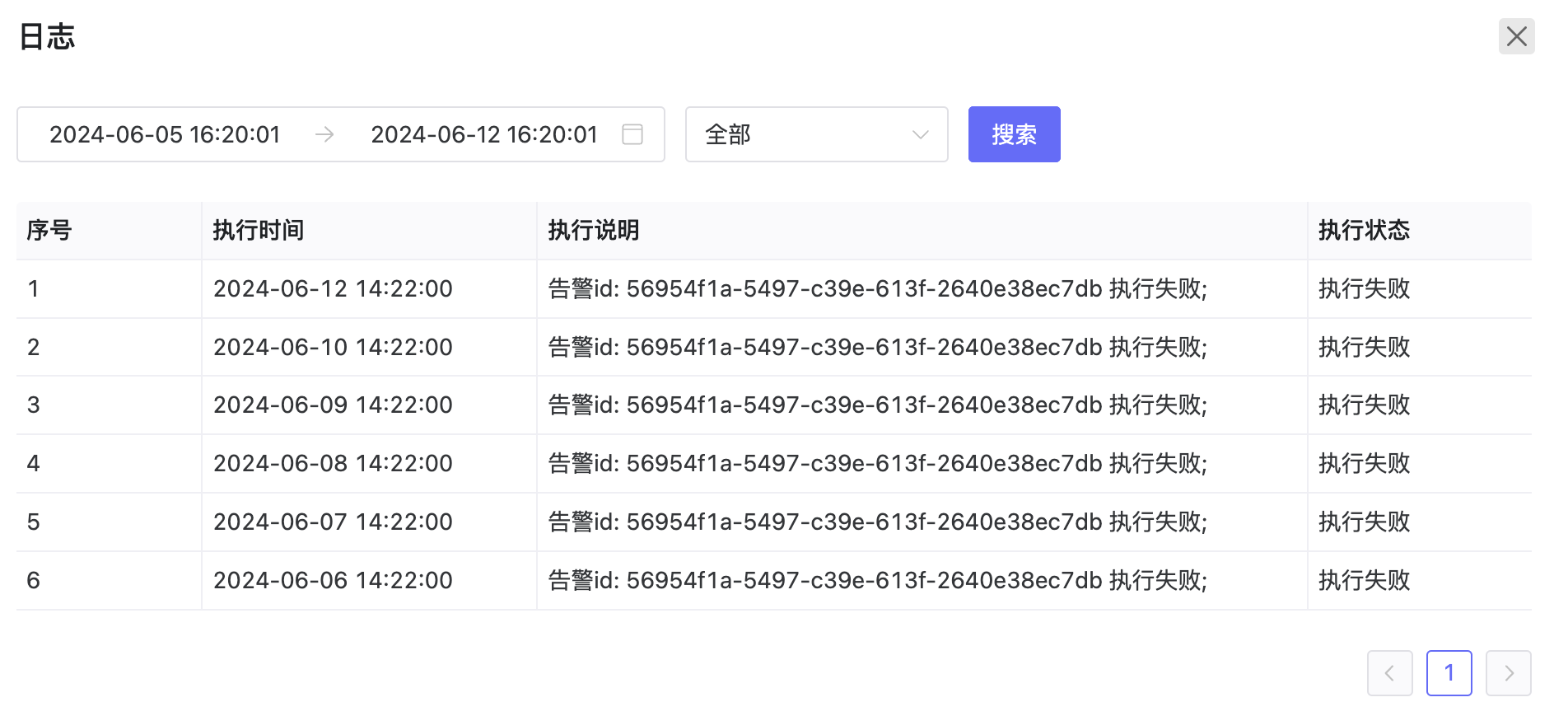Click the calendar icon in date range

point(632,134)
